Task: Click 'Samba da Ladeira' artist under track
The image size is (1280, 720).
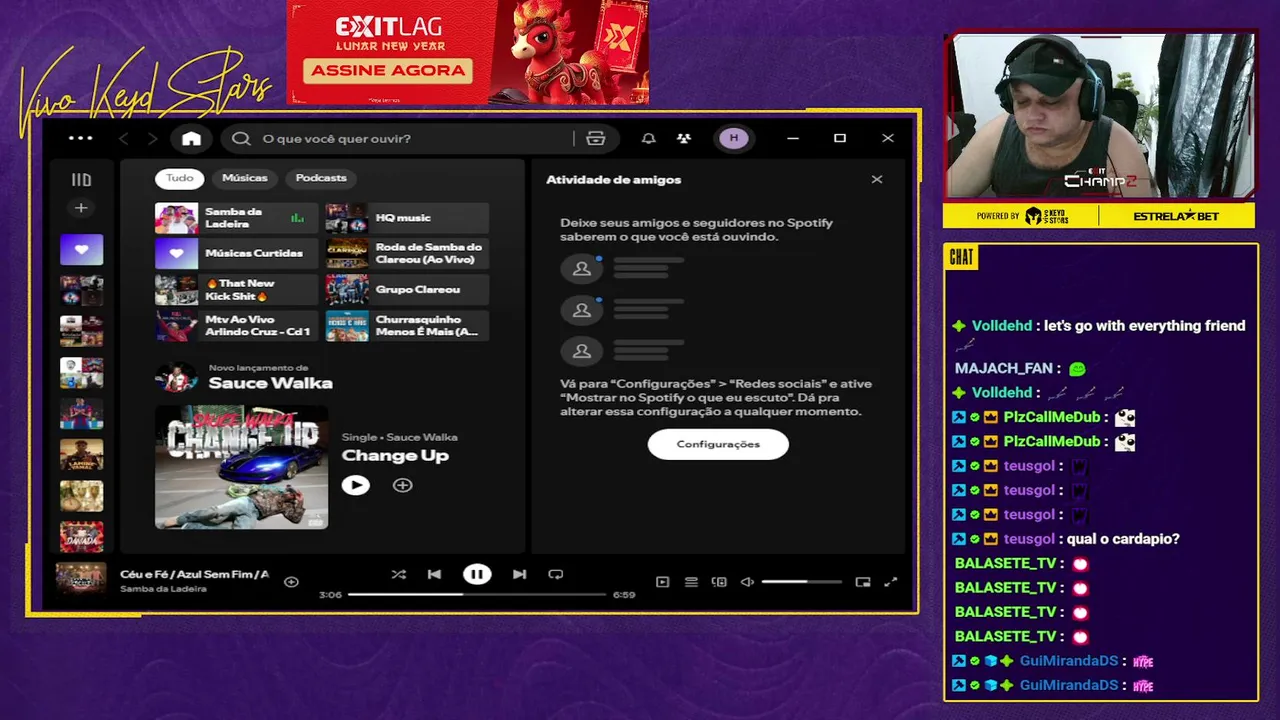Action: [x=163, y=589]
